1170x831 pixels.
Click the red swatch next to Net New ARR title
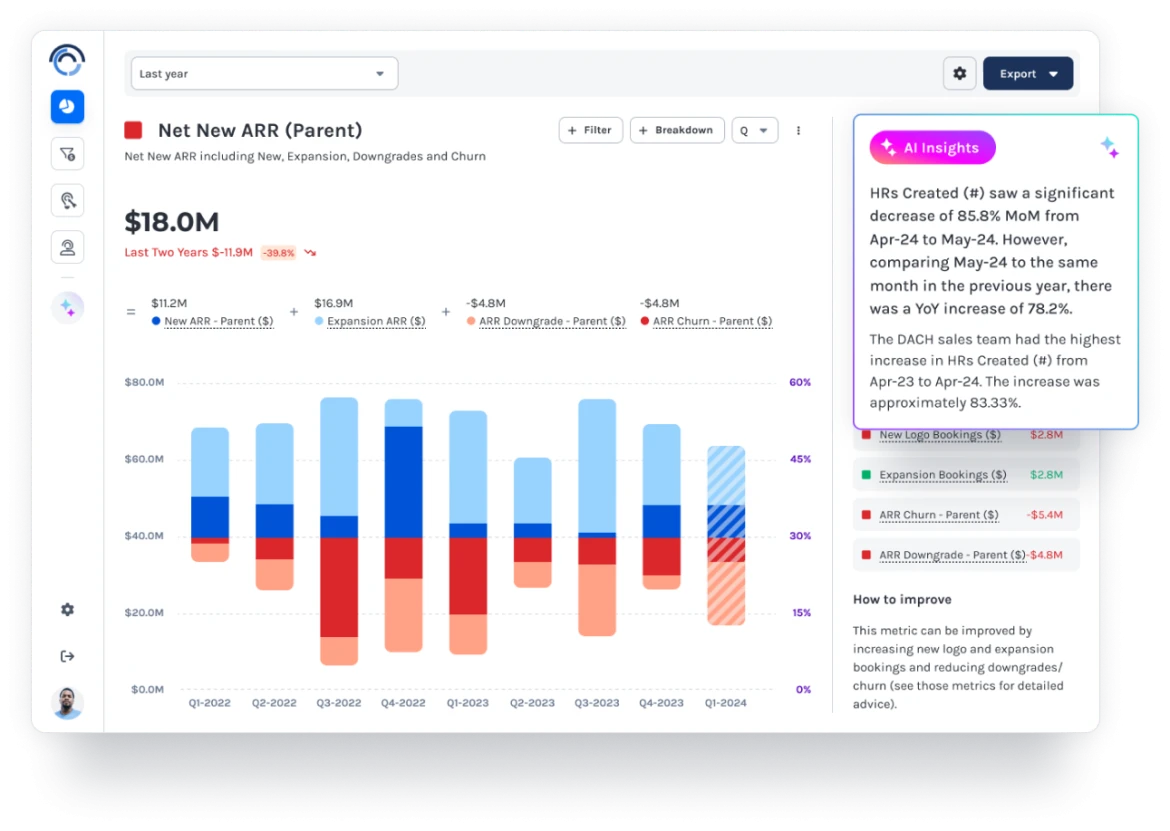click(133, 131)
